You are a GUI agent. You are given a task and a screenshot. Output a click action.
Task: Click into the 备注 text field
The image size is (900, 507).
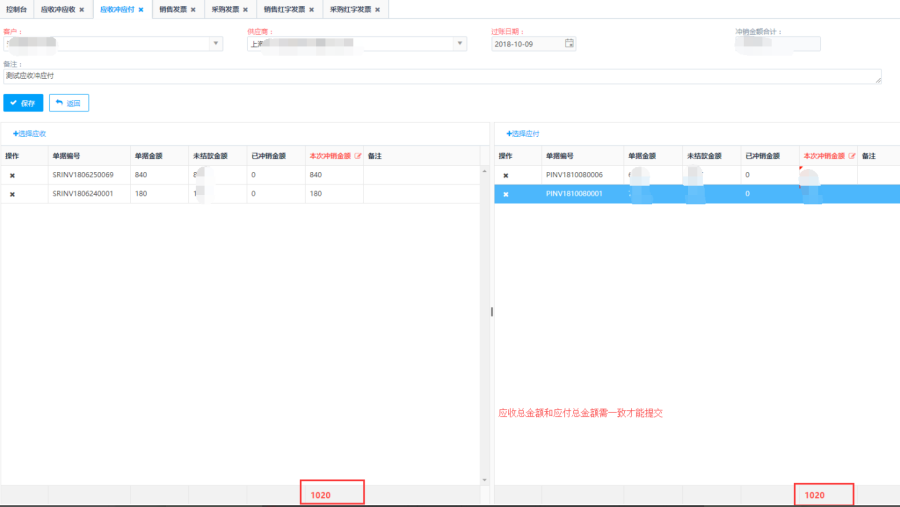[440, 76]
